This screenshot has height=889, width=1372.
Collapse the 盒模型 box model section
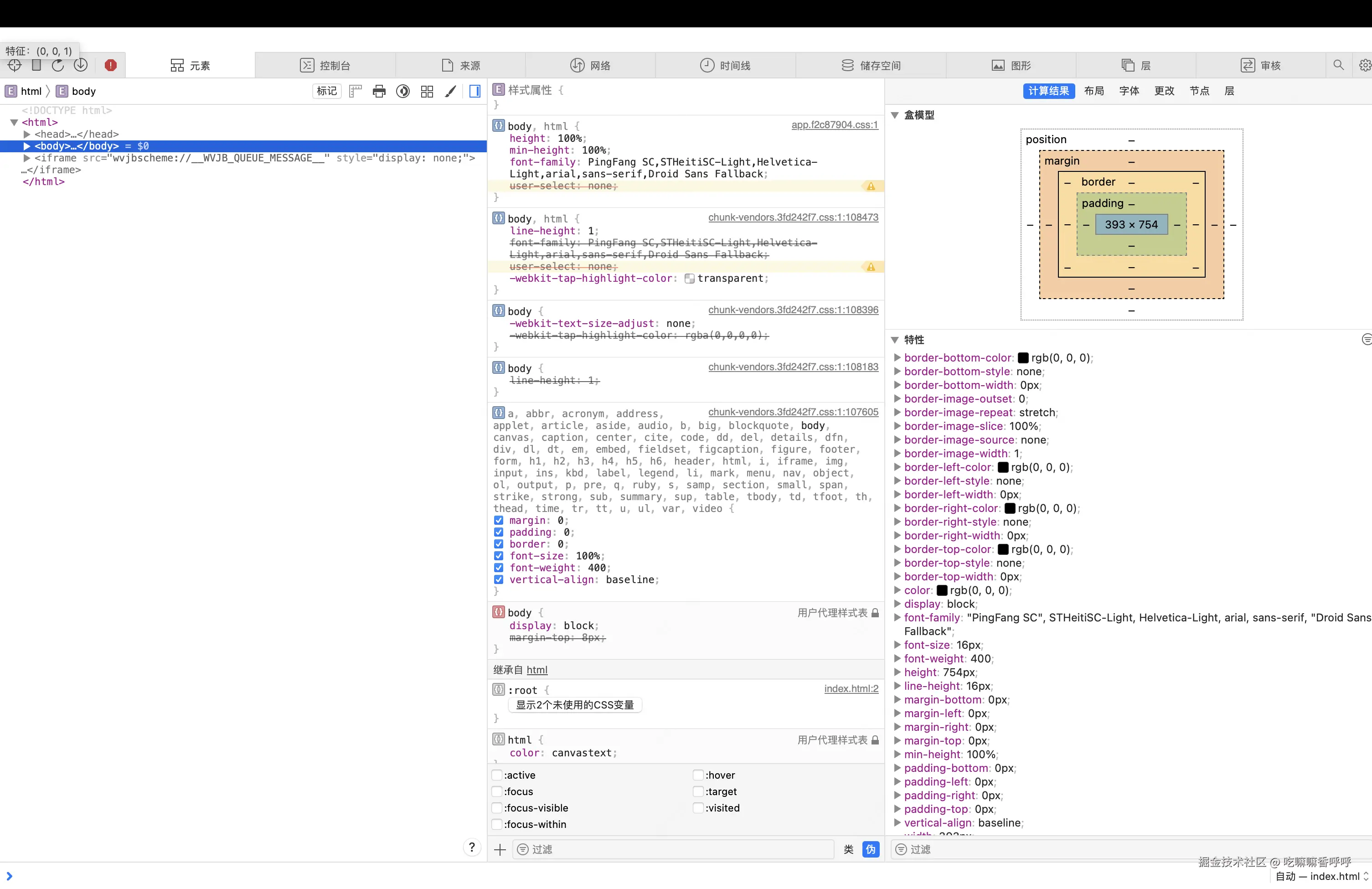[895, 115]
